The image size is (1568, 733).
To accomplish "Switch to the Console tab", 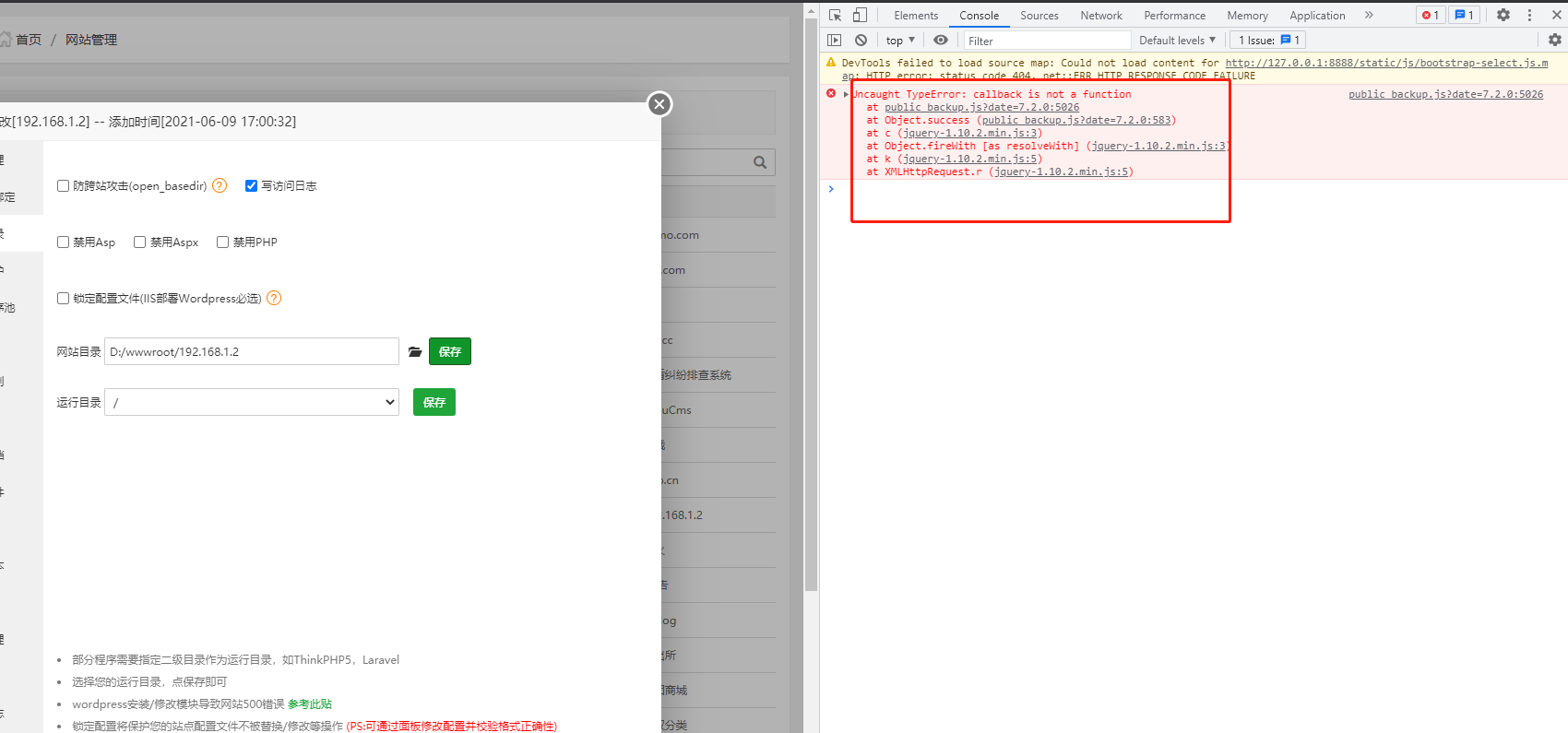I will click(x=979, y=16).
